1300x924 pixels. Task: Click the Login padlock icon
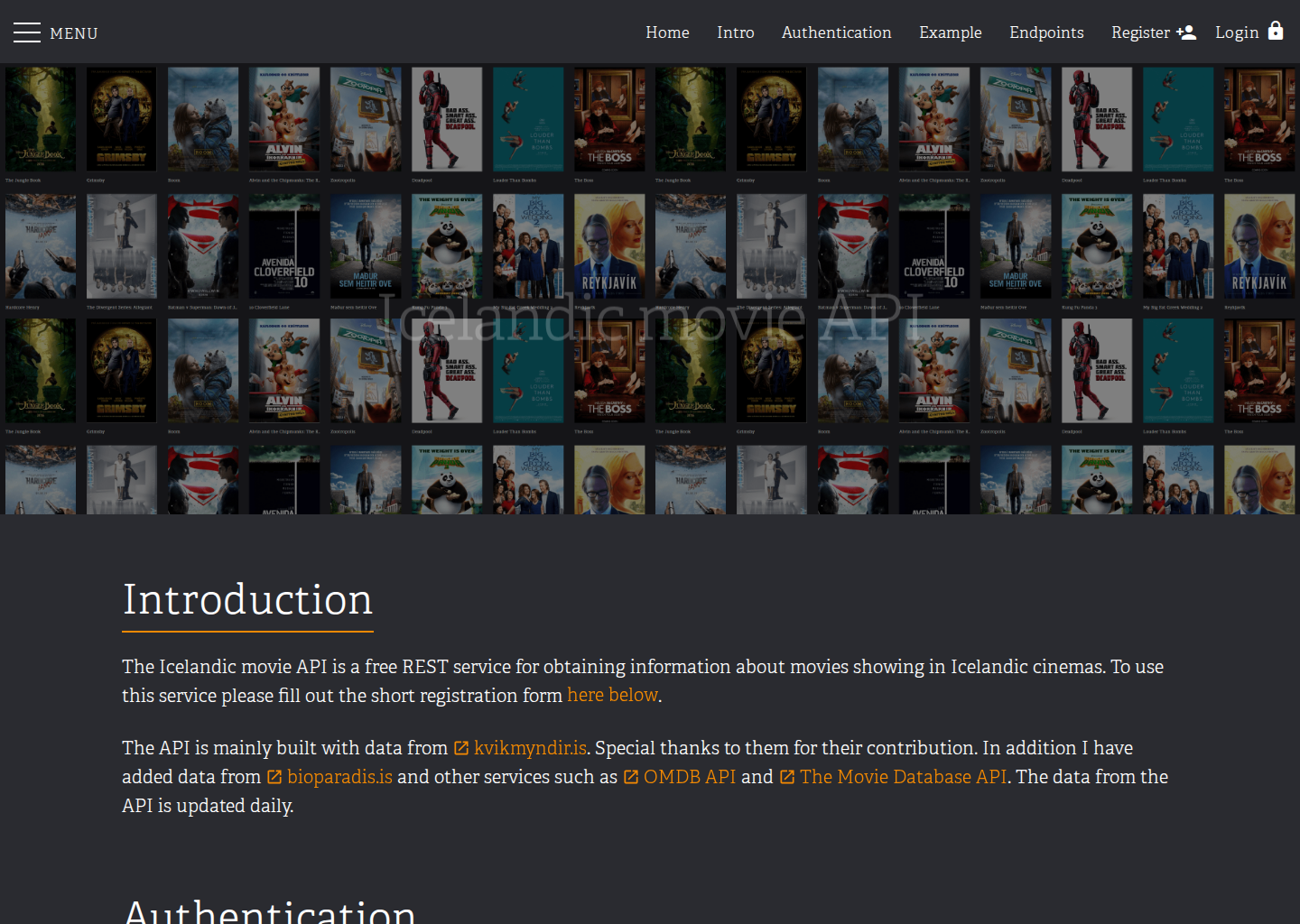coord(1276,31)
